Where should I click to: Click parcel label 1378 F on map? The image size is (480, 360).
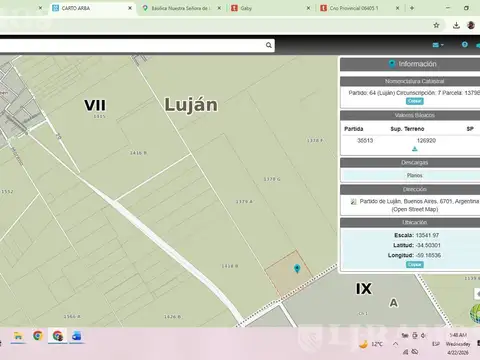pyautogui.click(x=315, y=141)
